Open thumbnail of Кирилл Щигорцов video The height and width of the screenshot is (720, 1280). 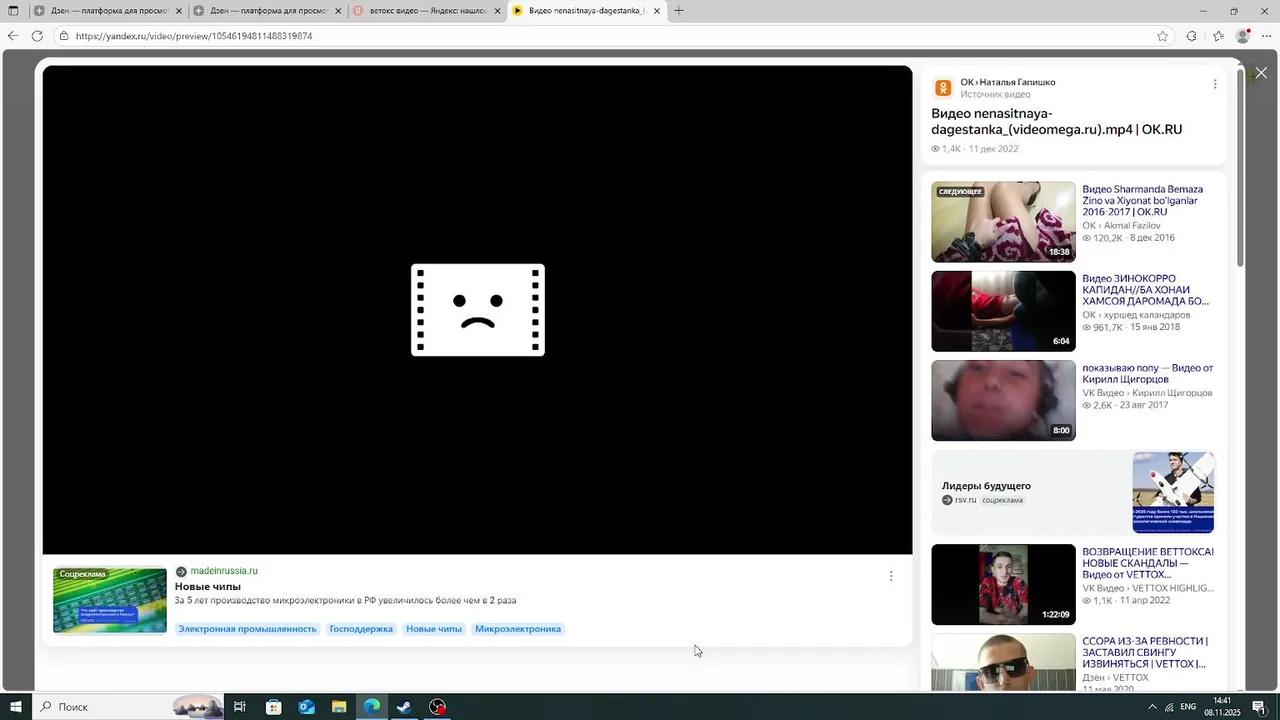point(1003,400)
